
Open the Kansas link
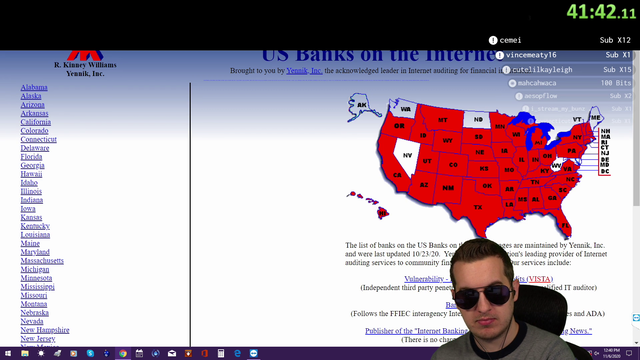point(31,217)
